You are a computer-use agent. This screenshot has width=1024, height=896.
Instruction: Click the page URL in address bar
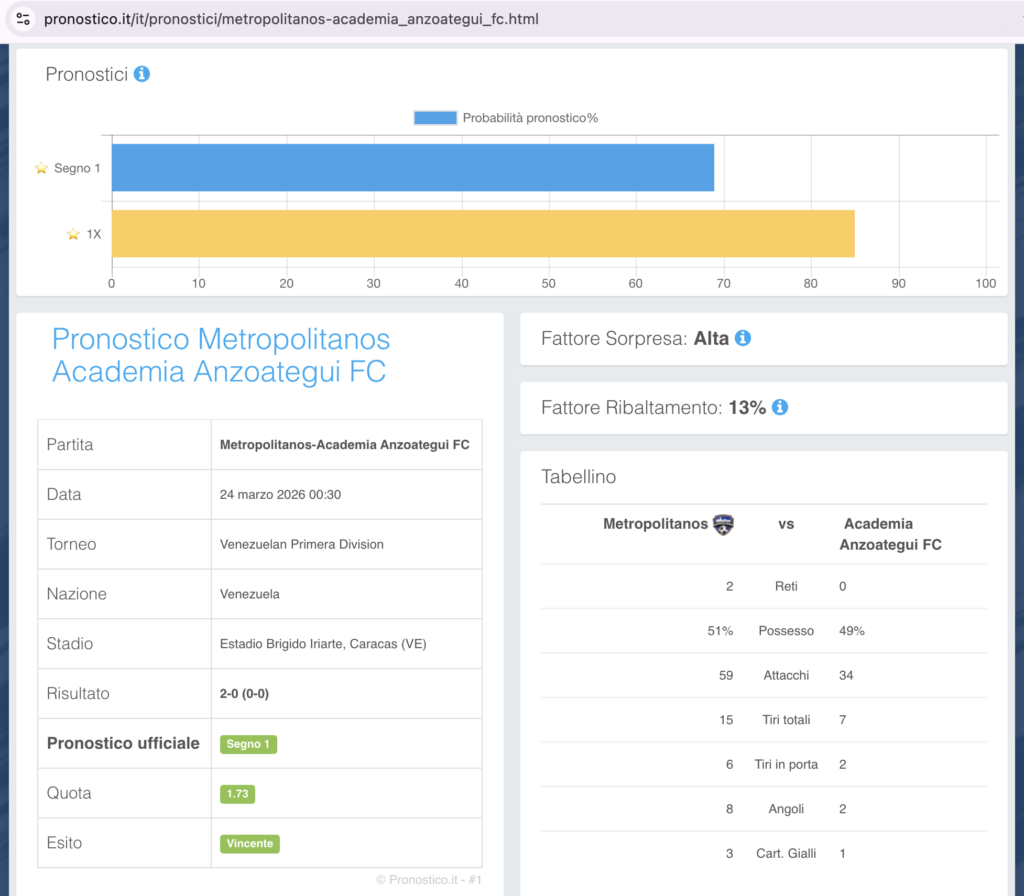(292, 19)
